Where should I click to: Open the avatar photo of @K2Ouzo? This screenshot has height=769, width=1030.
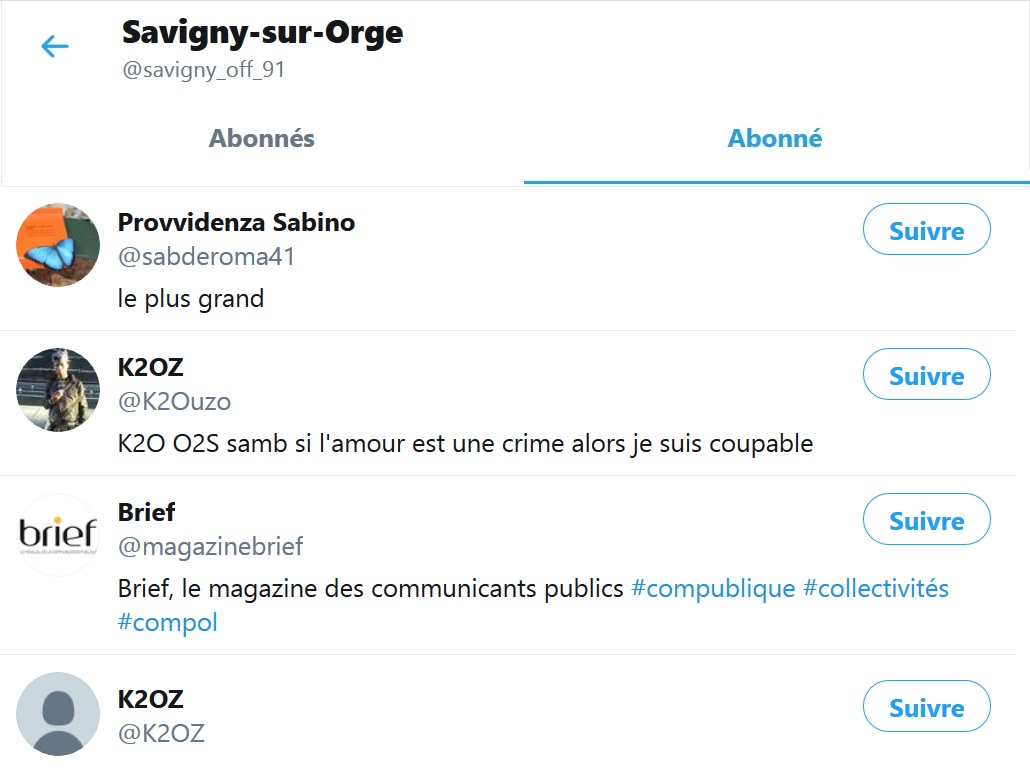coord(58,390)
